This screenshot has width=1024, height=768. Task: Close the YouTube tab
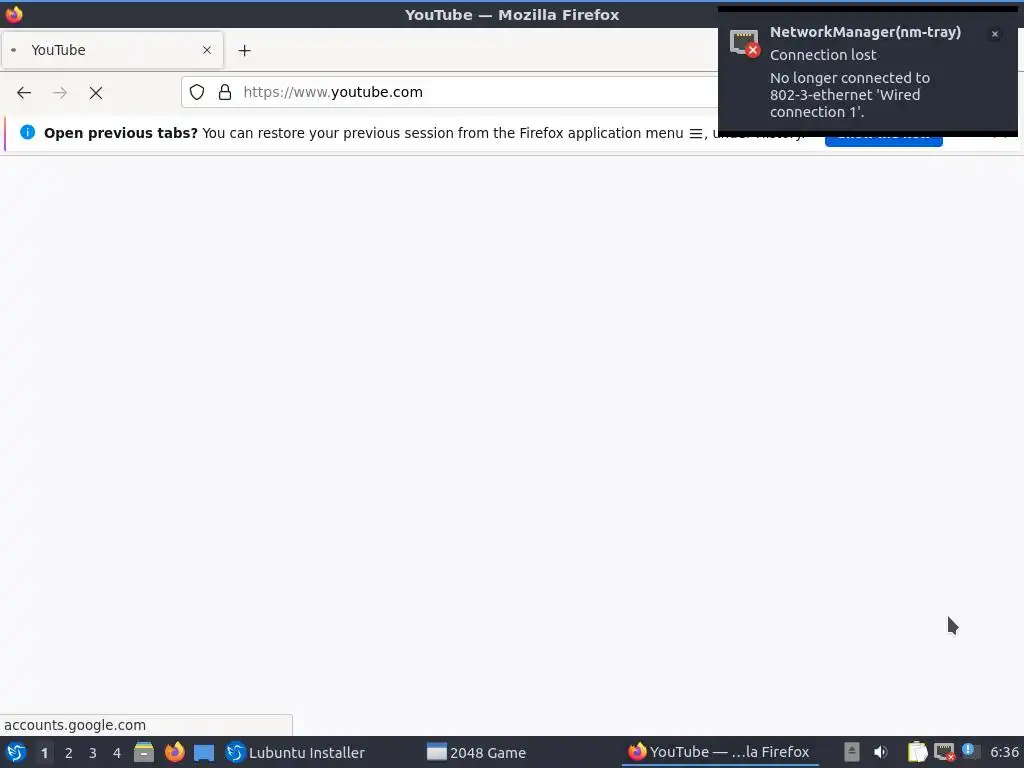point(207,50)
